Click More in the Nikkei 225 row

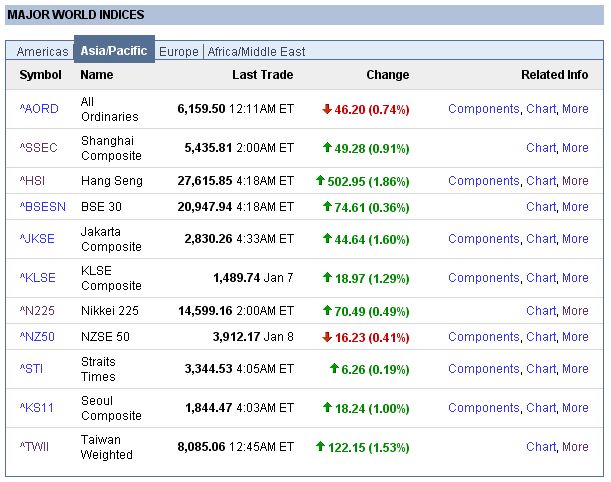(575, 311)
